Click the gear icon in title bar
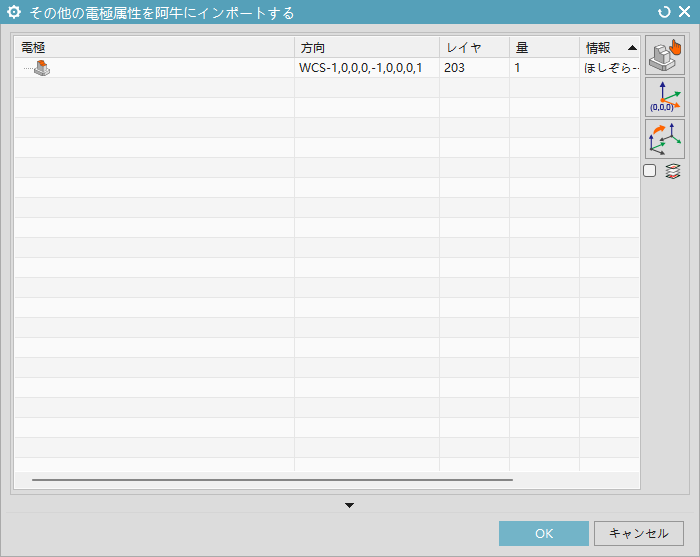The image size is (700, 557). (x=14, y=12)
